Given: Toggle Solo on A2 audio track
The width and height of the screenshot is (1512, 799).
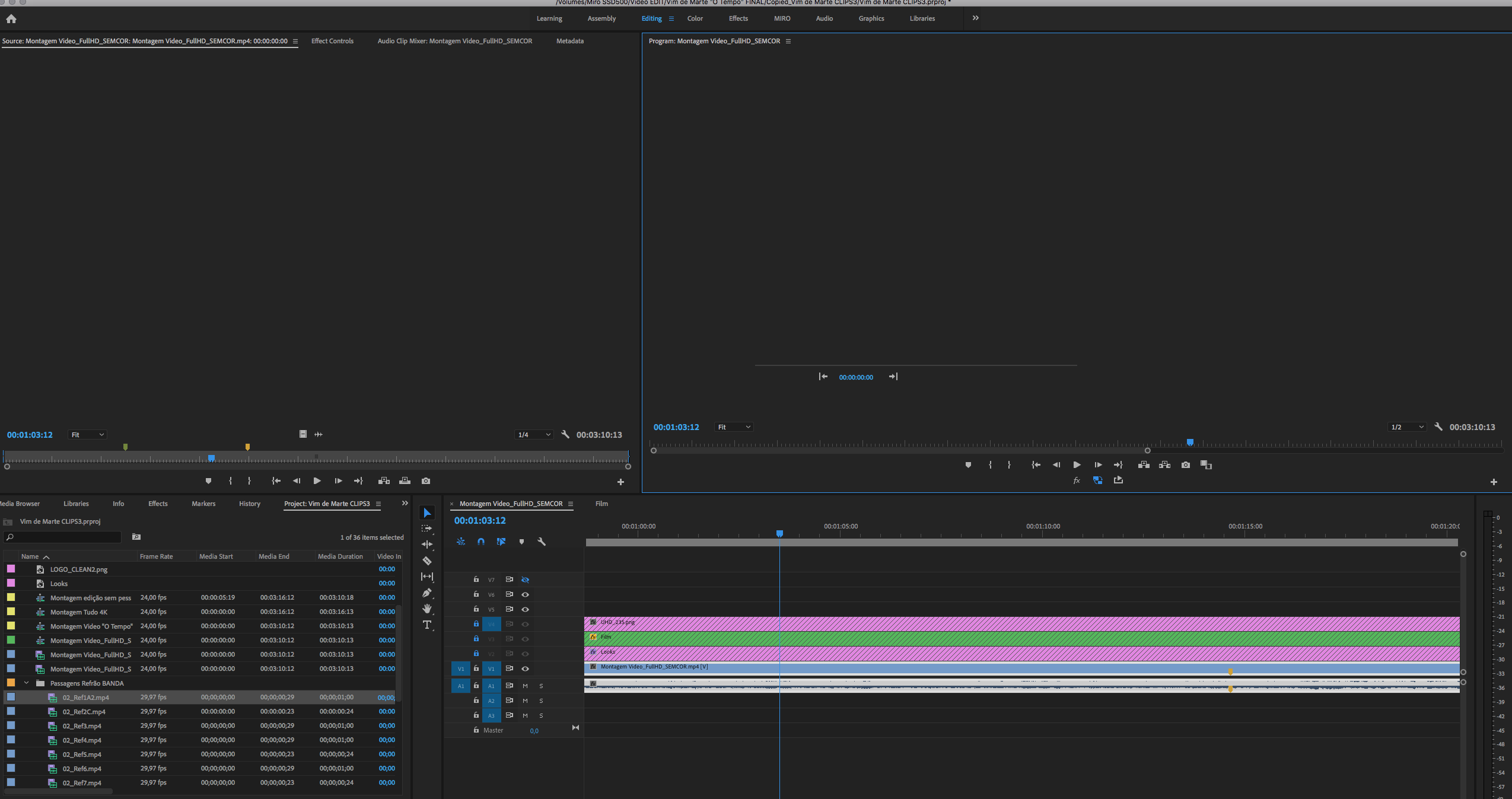Looking at the screenshot, I should tap(540, 700).
